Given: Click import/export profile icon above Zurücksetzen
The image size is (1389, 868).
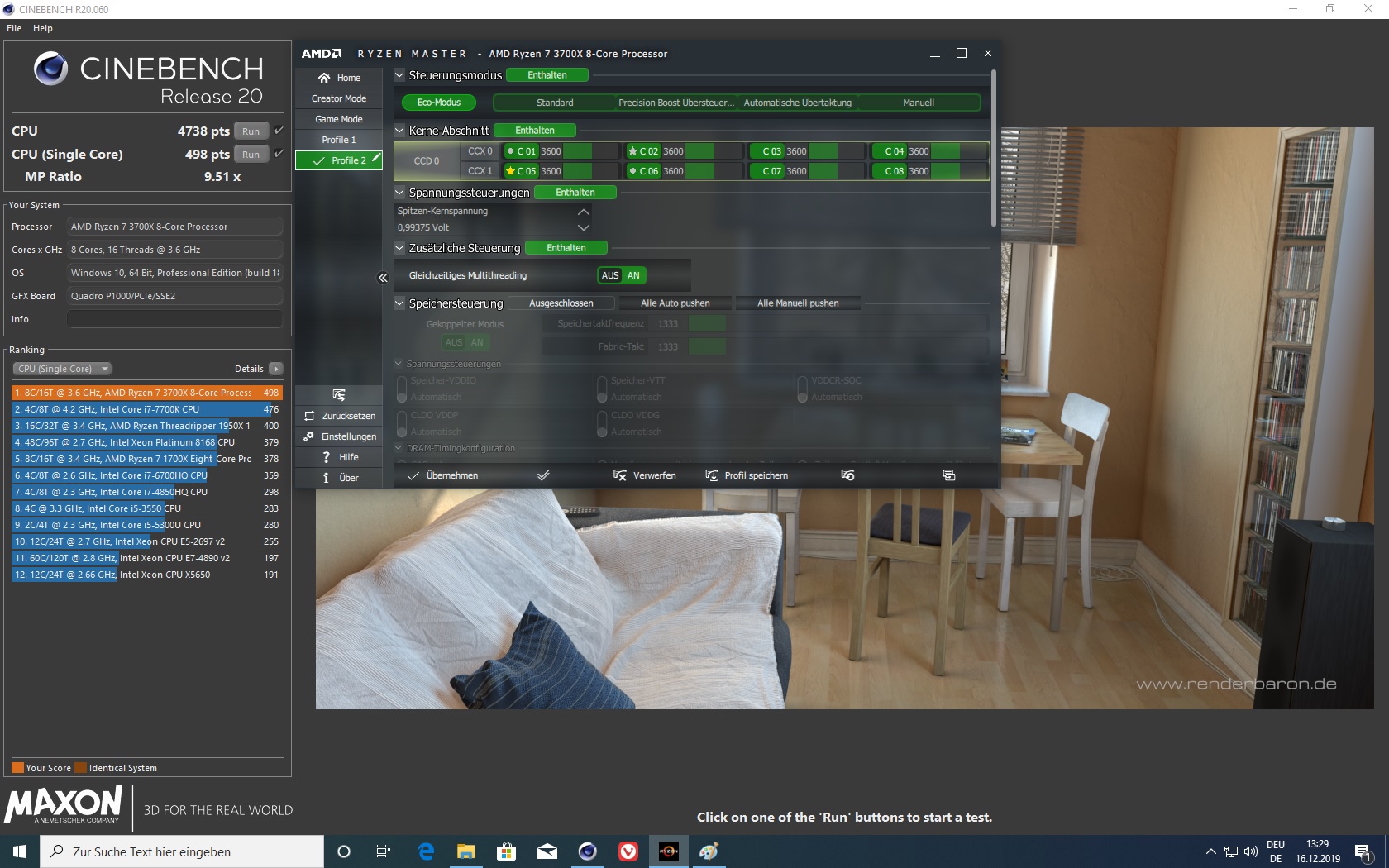Looking at the screenshot, I should tap(339, 395).
